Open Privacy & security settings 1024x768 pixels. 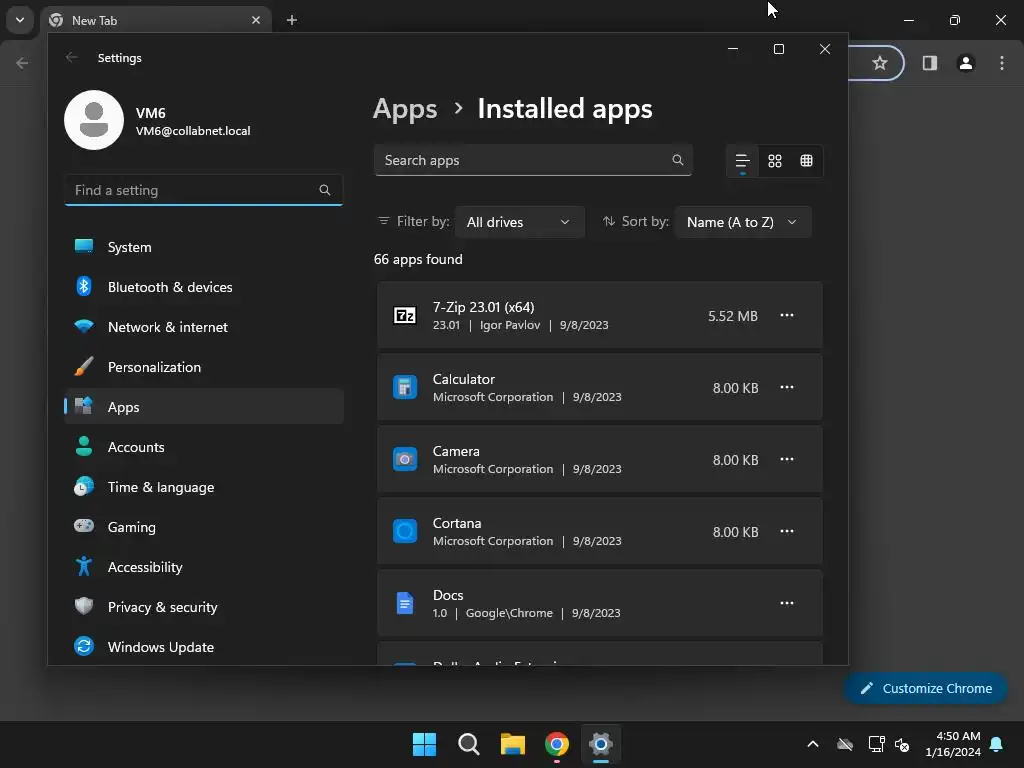click(204, 607)
